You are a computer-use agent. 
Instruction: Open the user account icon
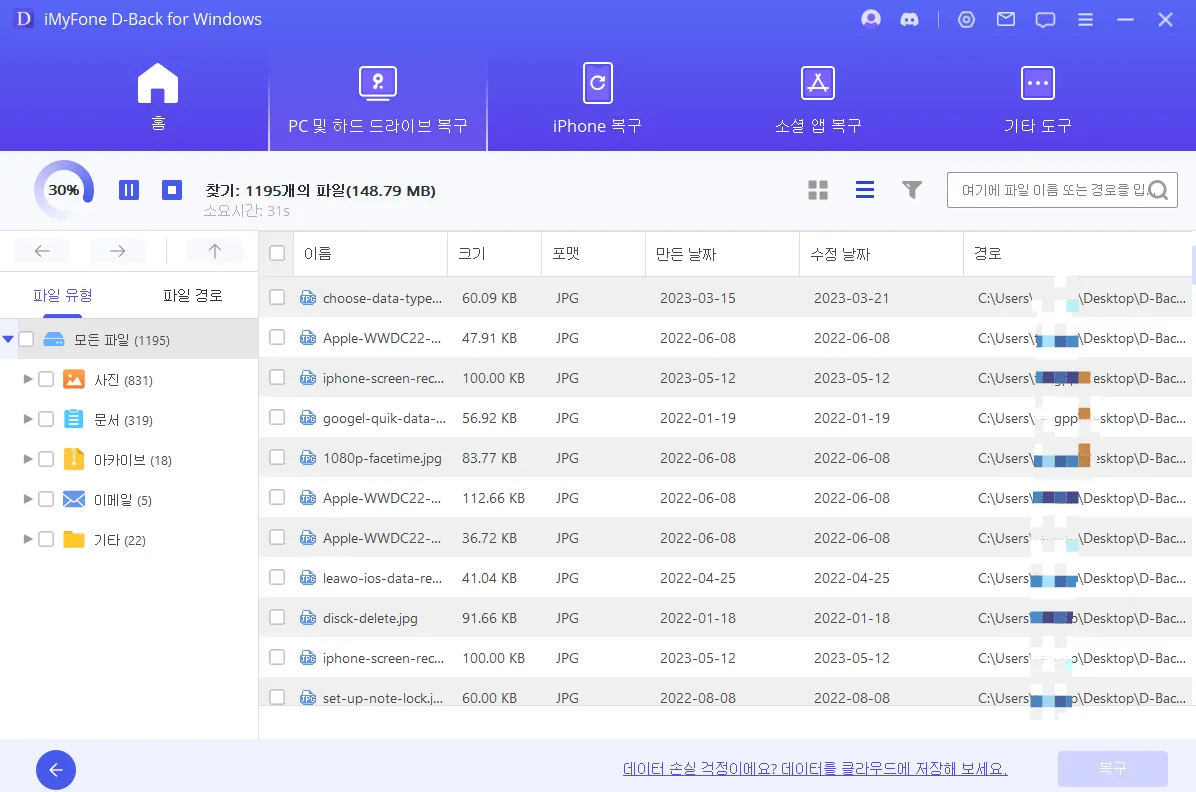[870, 19]
